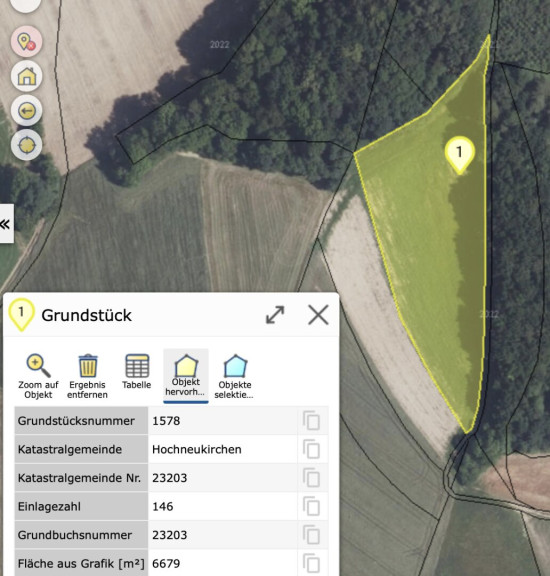Screen dimensions: 550x576
Task: Close the Grundstück info panel
Action: click(x=318, y=315)
